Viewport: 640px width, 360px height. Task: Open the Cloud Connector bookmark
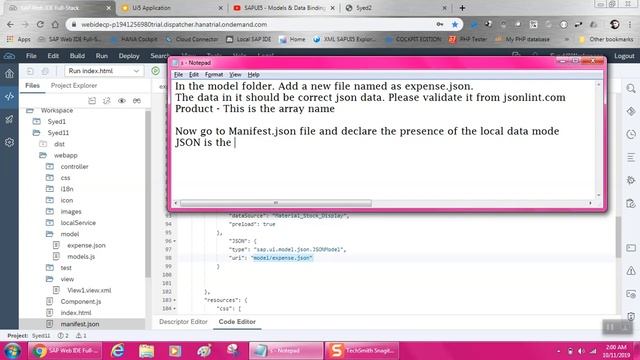point(191,39)
